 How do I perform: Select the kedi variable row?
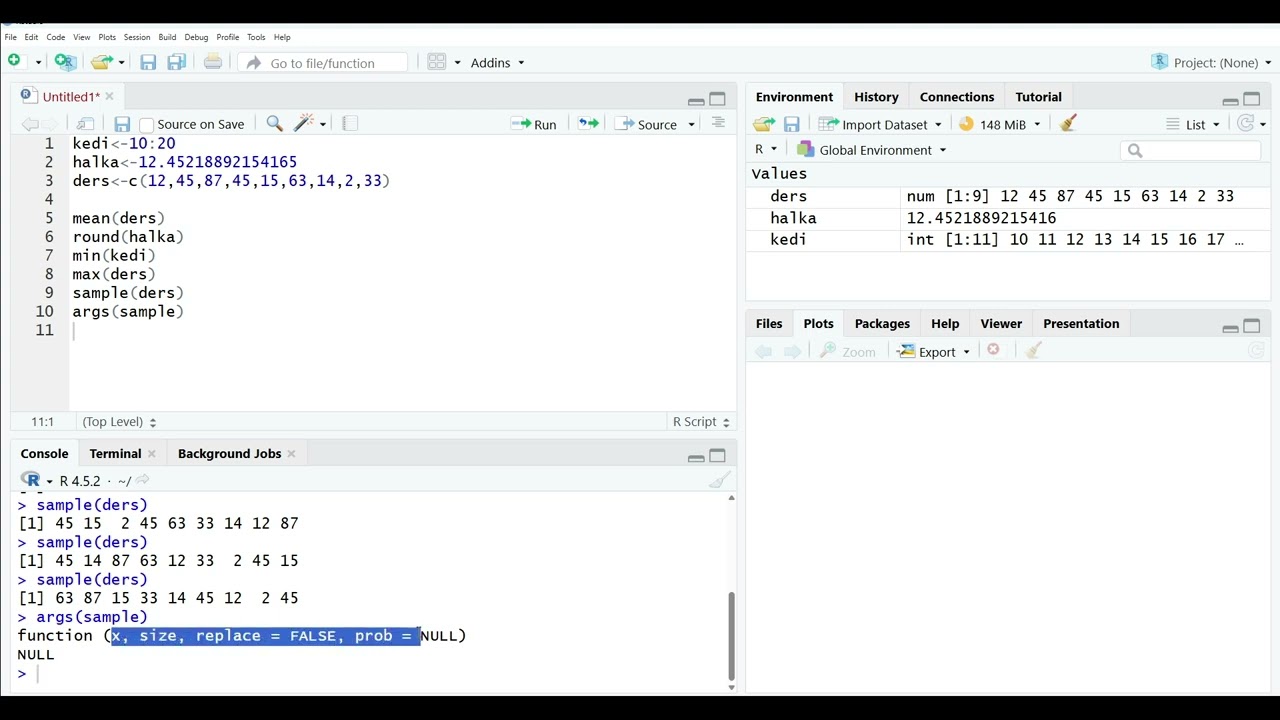click(x=1008, y=240)
